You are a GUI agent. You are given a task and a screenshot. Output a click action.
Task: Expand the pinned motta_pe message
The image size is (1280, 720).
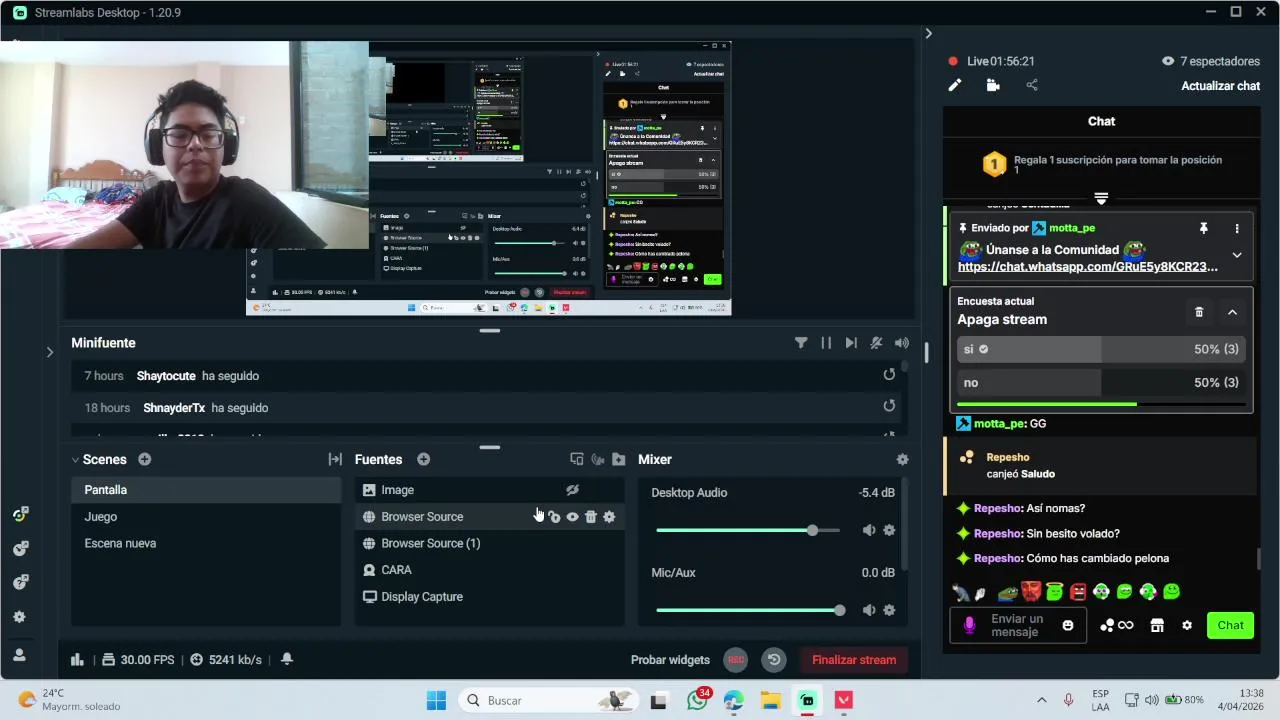[1237, 255]
